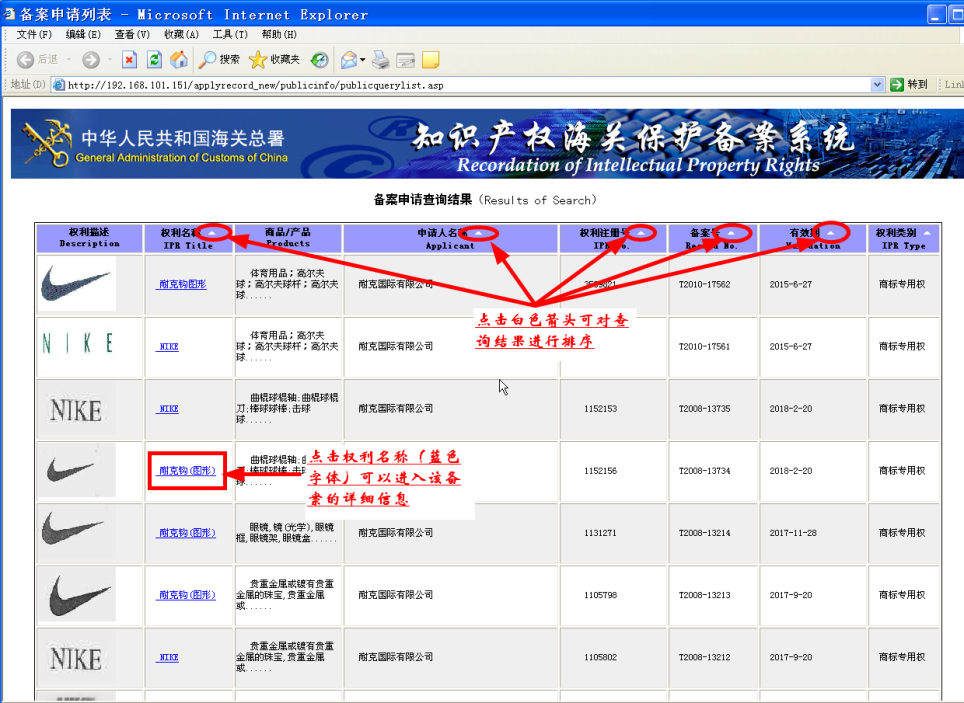This screenshot has height=703, width=964.
Task: Click the green NIKE thumbnail in the T2010-17561 row
Action: [76, 344]
